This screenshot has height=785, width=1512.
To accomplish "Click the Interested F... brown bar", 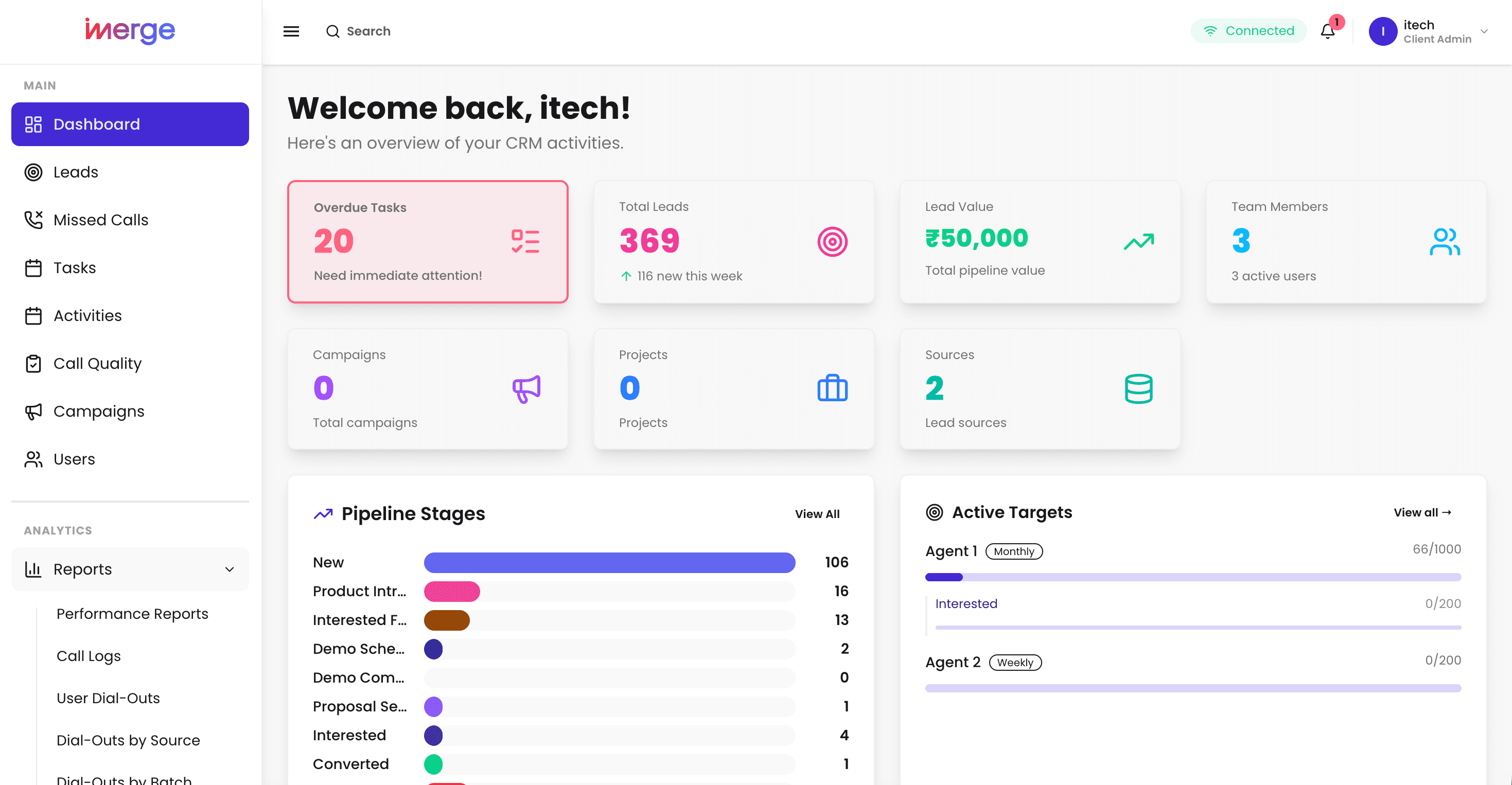I will tap(447, 620).
